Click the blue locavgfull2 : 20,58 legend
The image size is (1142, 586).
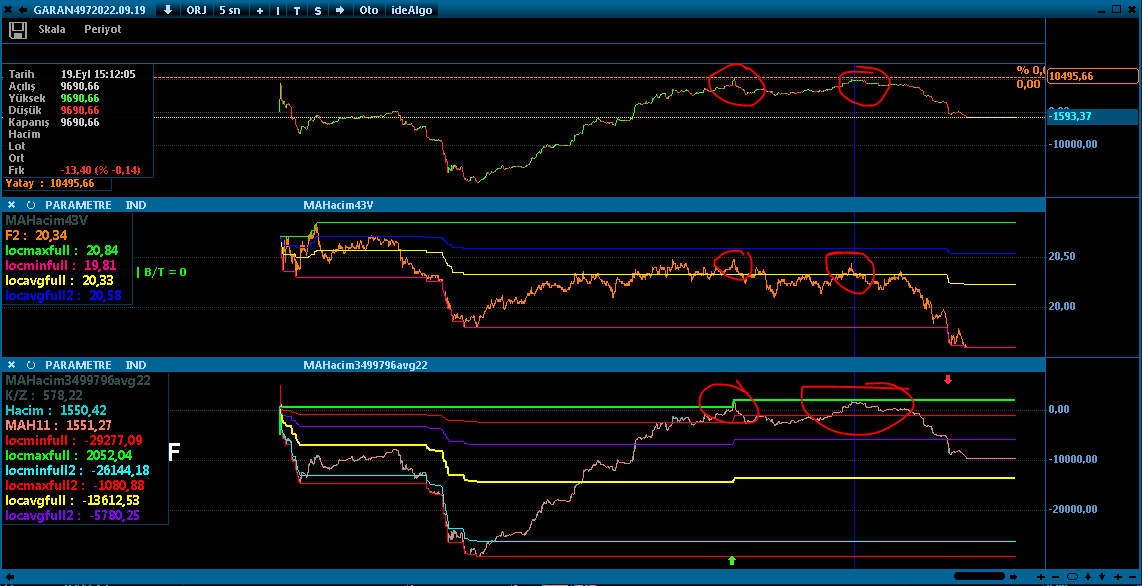63,296
